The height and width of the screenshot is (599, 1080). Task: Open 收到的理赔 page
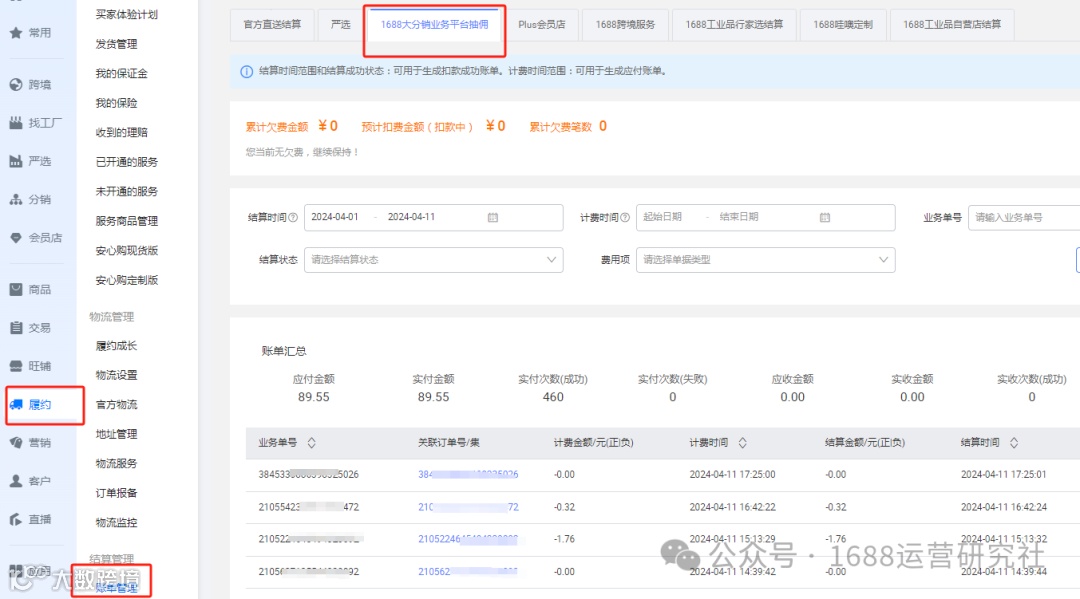tap(121, 132)
